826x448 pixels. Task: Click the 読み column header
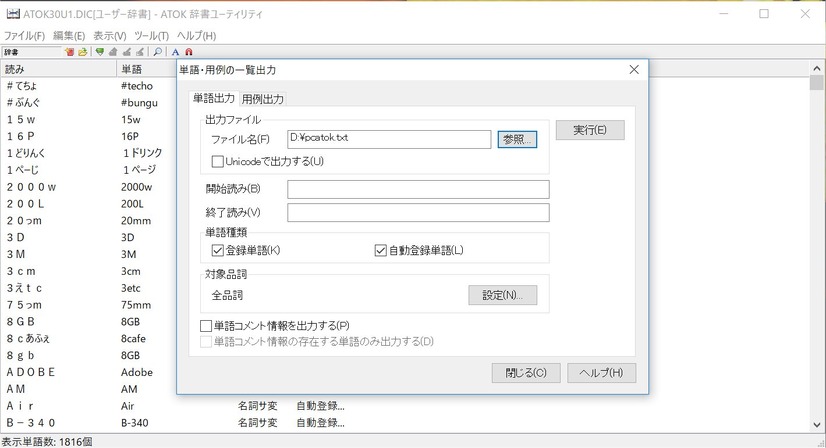(x=58, y=69)
